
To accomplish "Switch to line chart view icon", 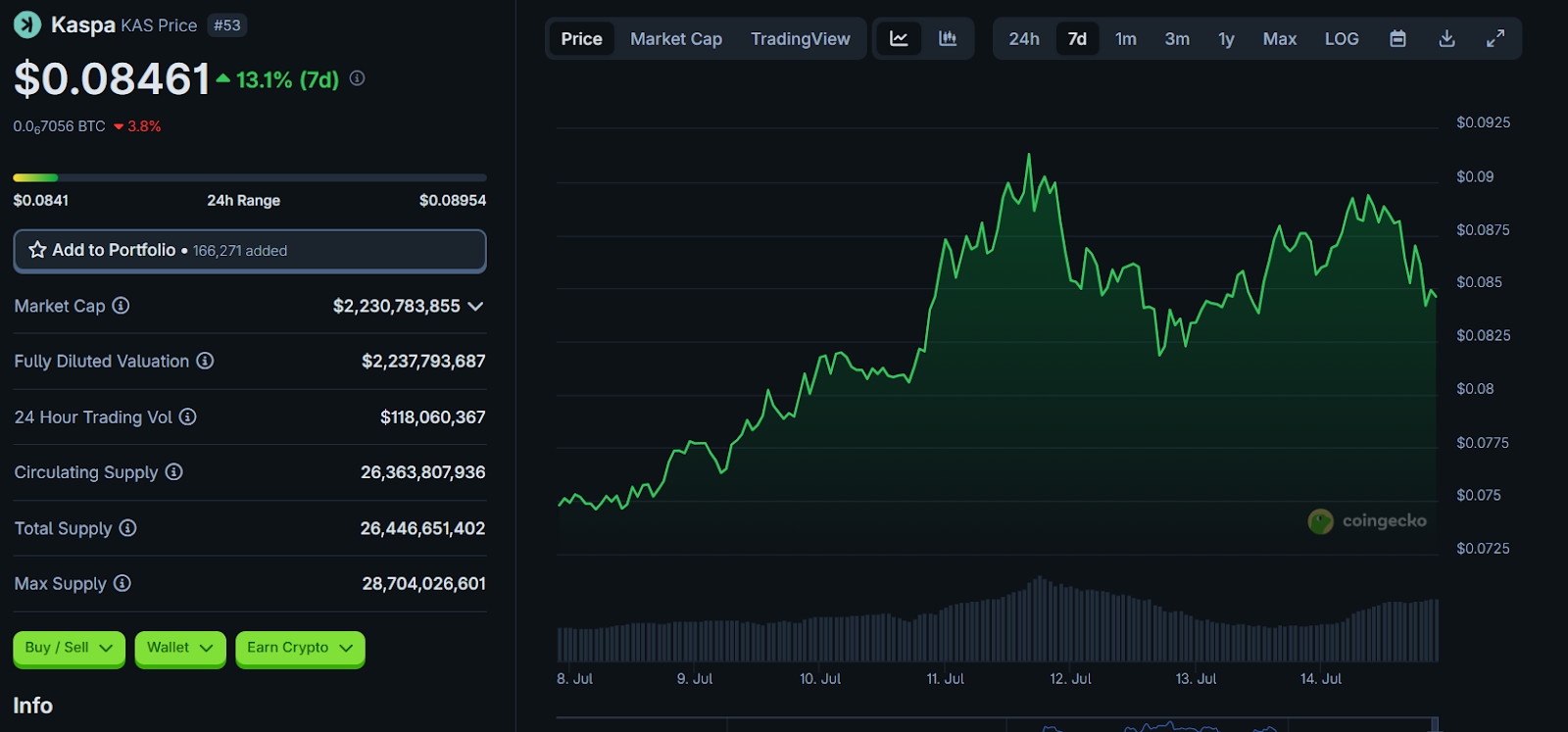I will pyautogui.click(x=899, y=38).
